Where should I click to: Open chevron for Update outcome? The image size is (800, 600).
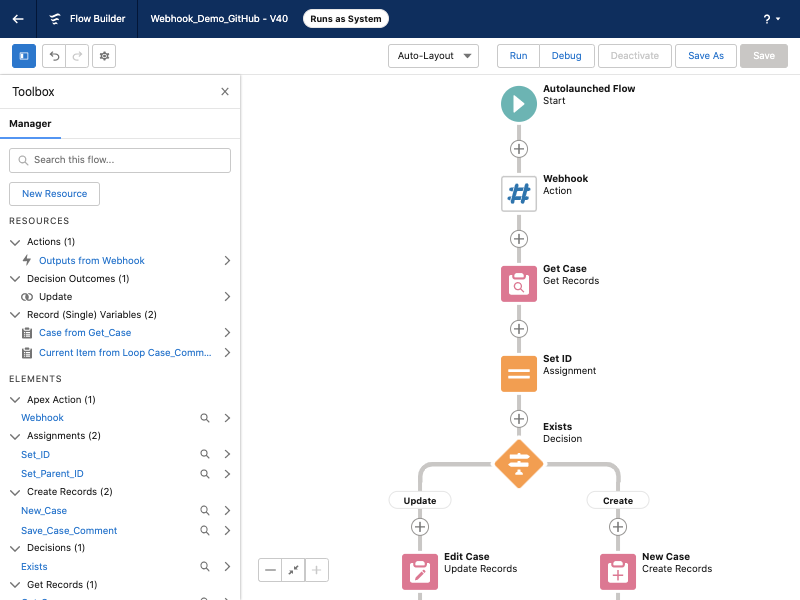[x=228, y=297]
